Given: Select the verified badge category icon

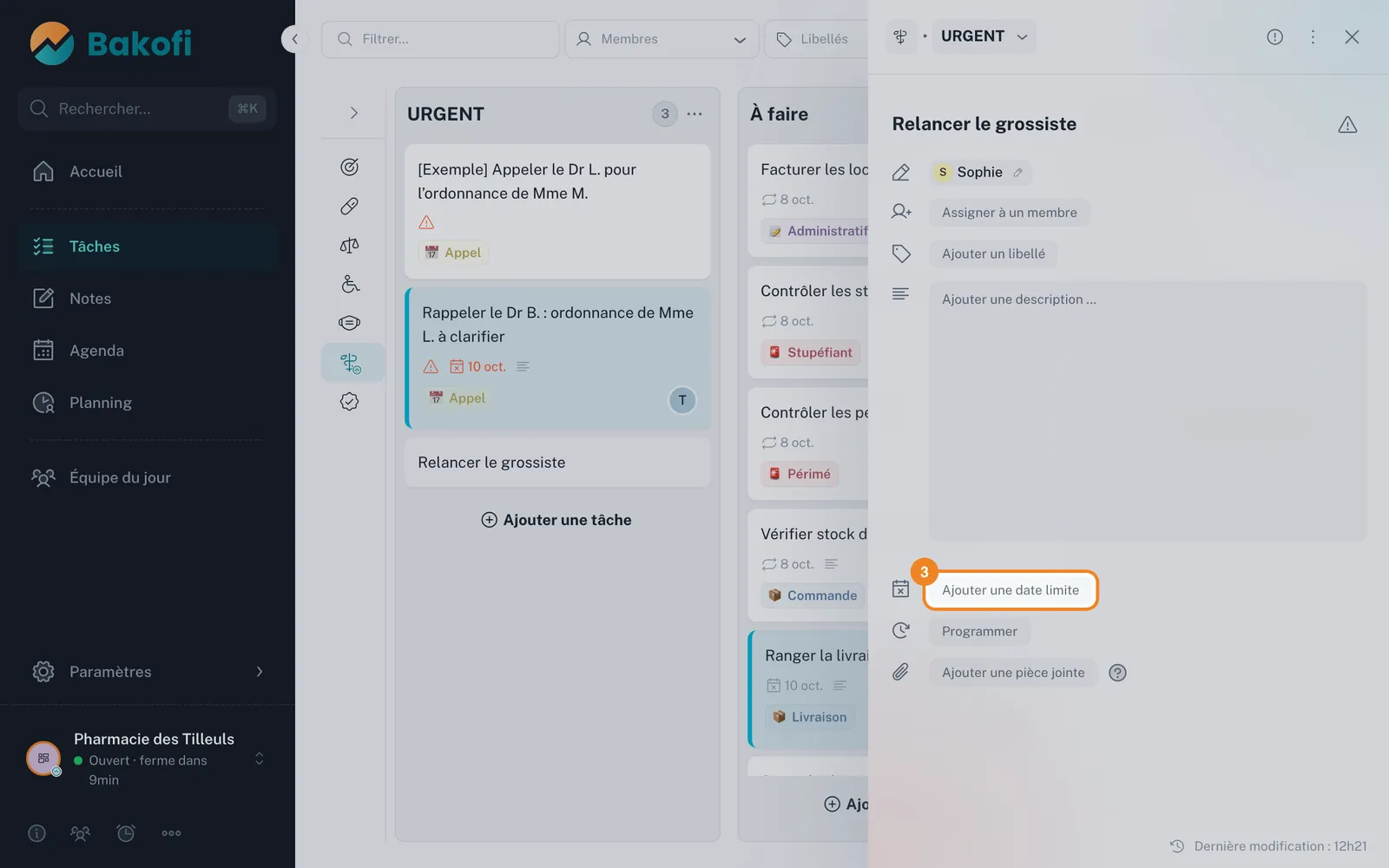Looking at the screenshot, I should pyautogui.click(x=349, y=401).
